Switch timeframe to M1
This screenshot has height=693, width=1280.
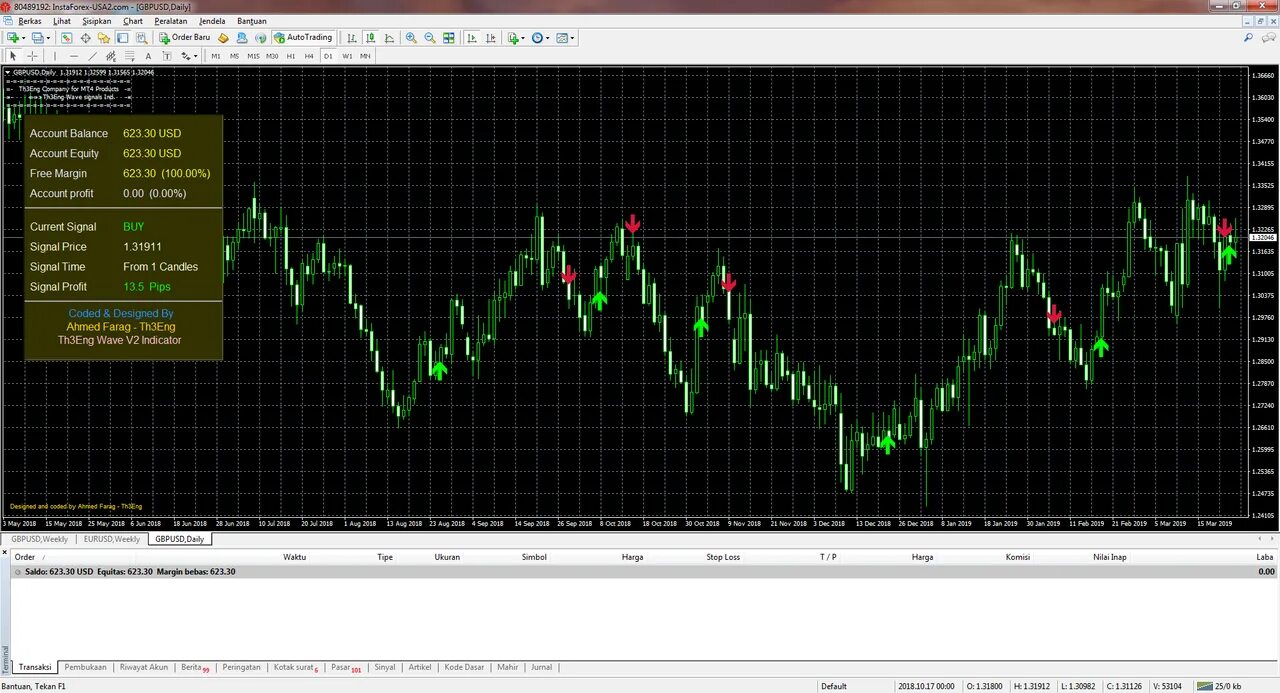pyautogui.click(x=216, y=56)
